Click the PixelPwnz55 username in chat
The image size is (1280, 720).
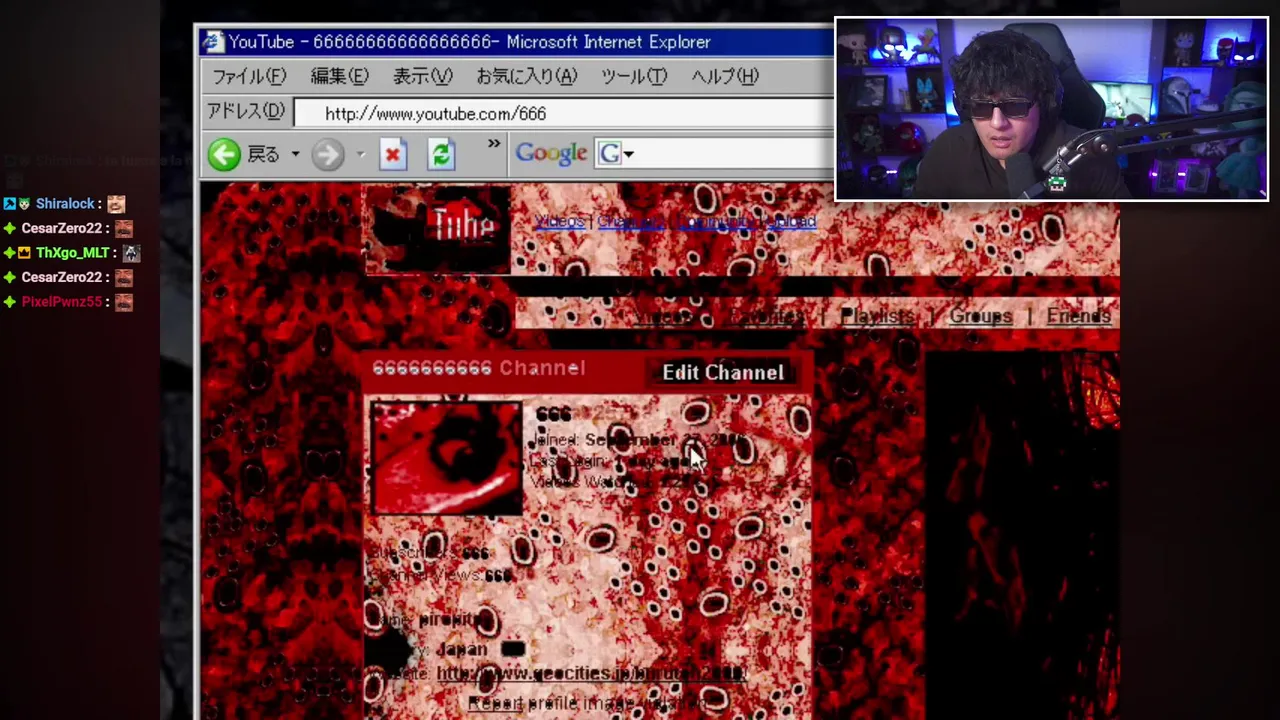tap(62, 302)
